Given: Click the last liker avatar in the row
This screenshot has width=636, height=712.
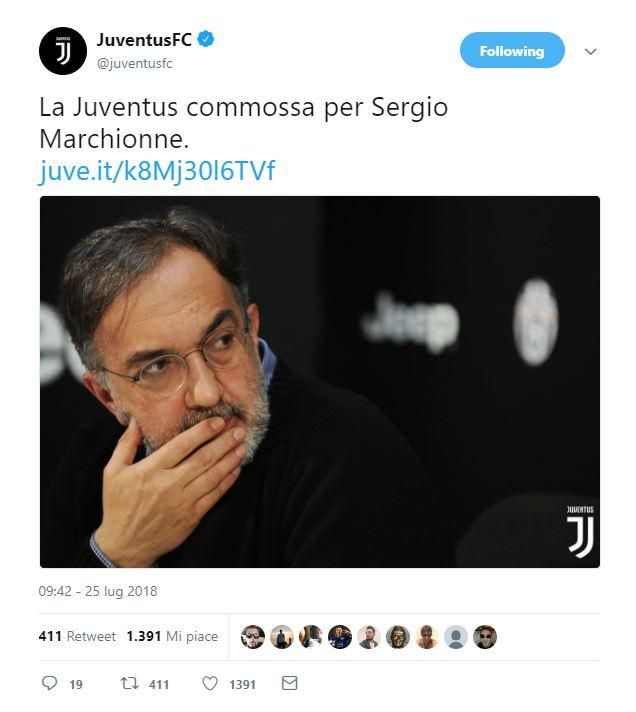Looking at the screenshot, I should coord(485,637).
